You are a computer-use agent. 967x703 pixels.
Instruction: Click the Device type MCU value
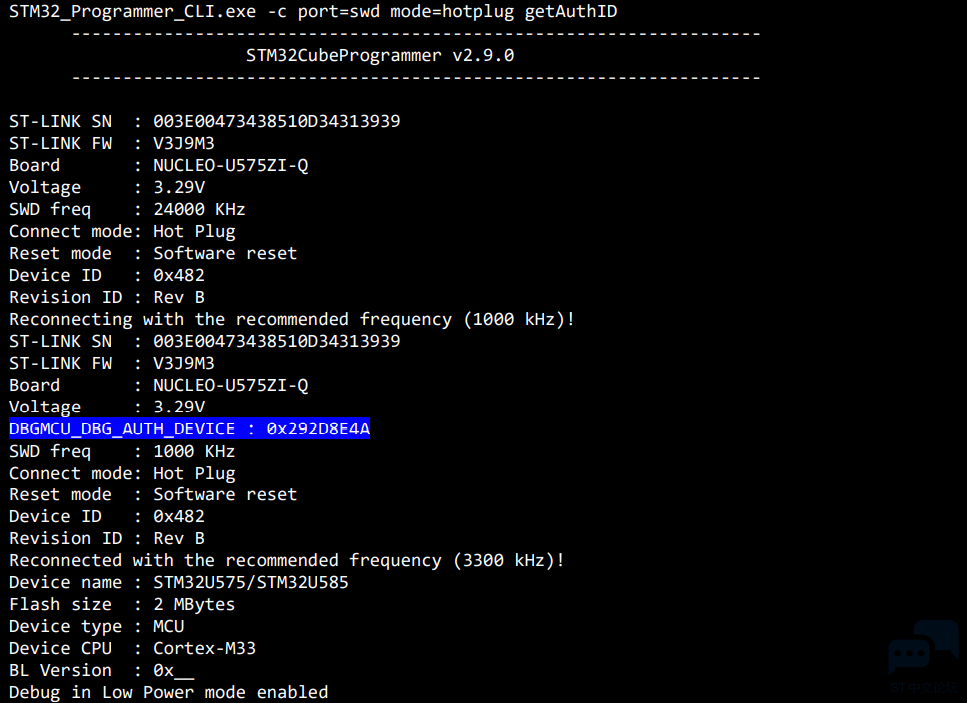(x=168, y=627)
